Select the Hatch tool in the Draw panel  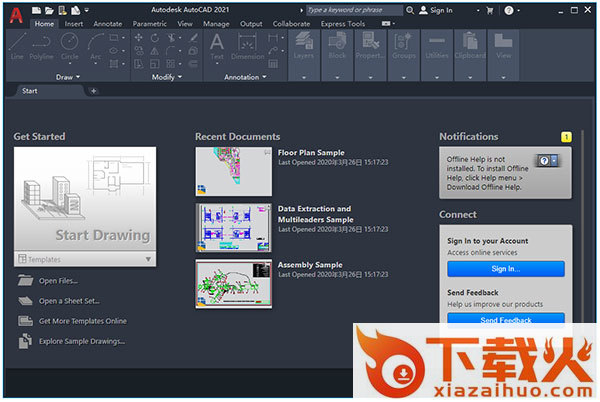tap(114, 63)
